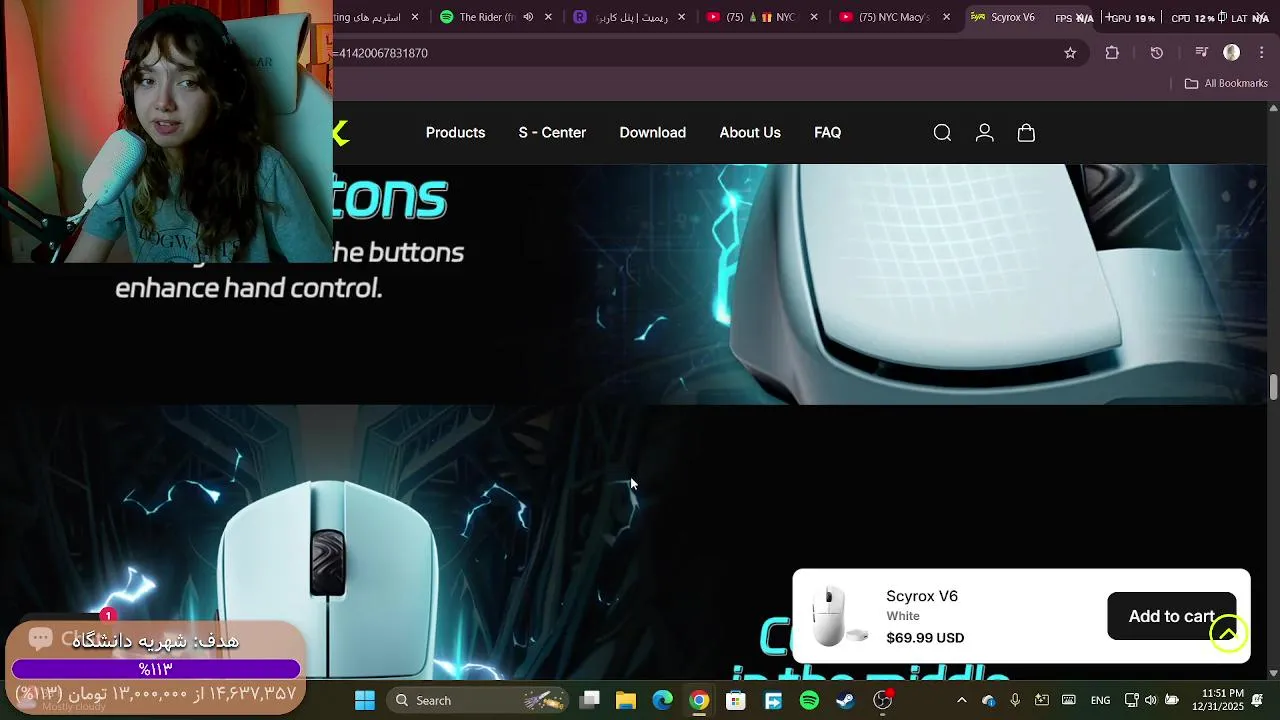Image resolution: width=1280 pixels, height=720 pixels.
Task: Open OBS Studio from the taskbar
Action: click(x=883, y=700)
